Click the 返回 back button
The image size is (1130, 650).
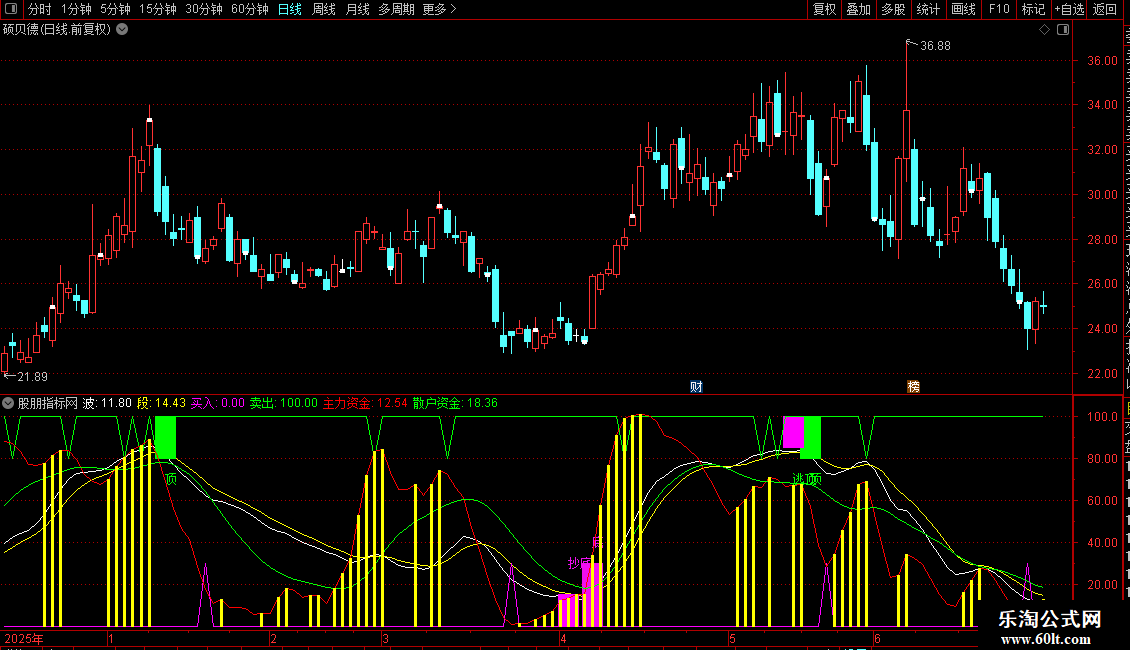pyautogui.click(x=1104, y=9)
